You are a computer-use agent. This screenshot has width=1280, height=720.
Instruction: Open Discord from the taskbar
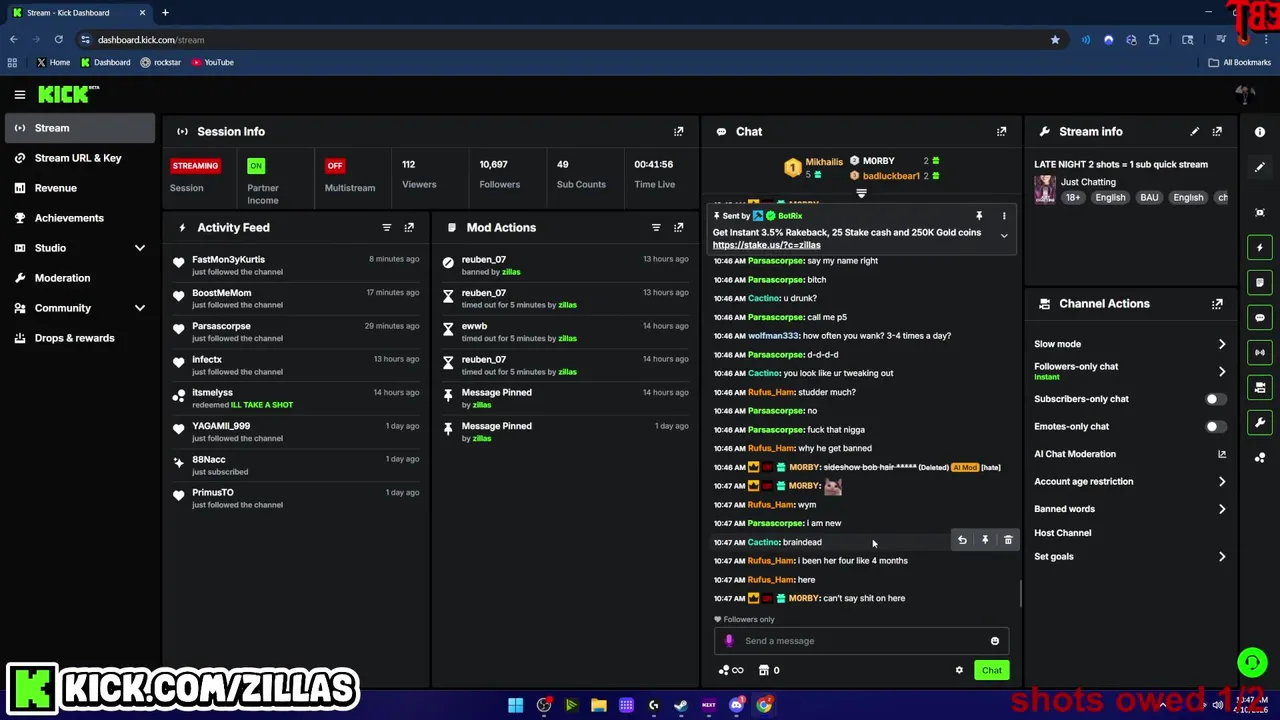click(736, 705)
